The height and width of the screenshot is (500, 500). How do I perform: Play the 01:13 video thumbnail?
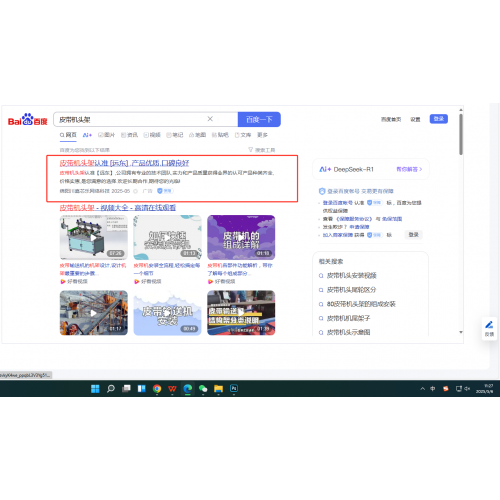coord(167,237)
